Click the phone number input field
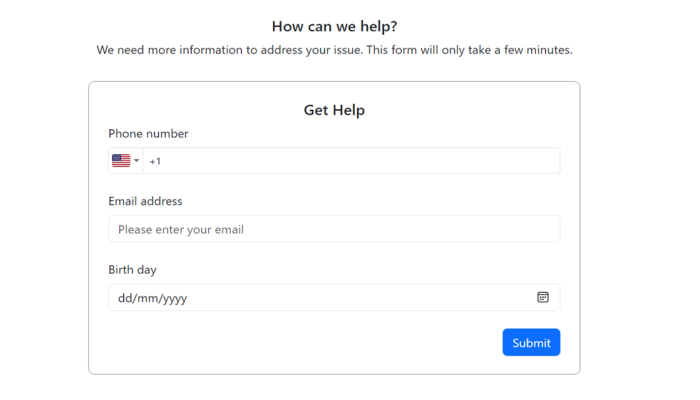This screenshot has height=400, width=700. point(351,161)
